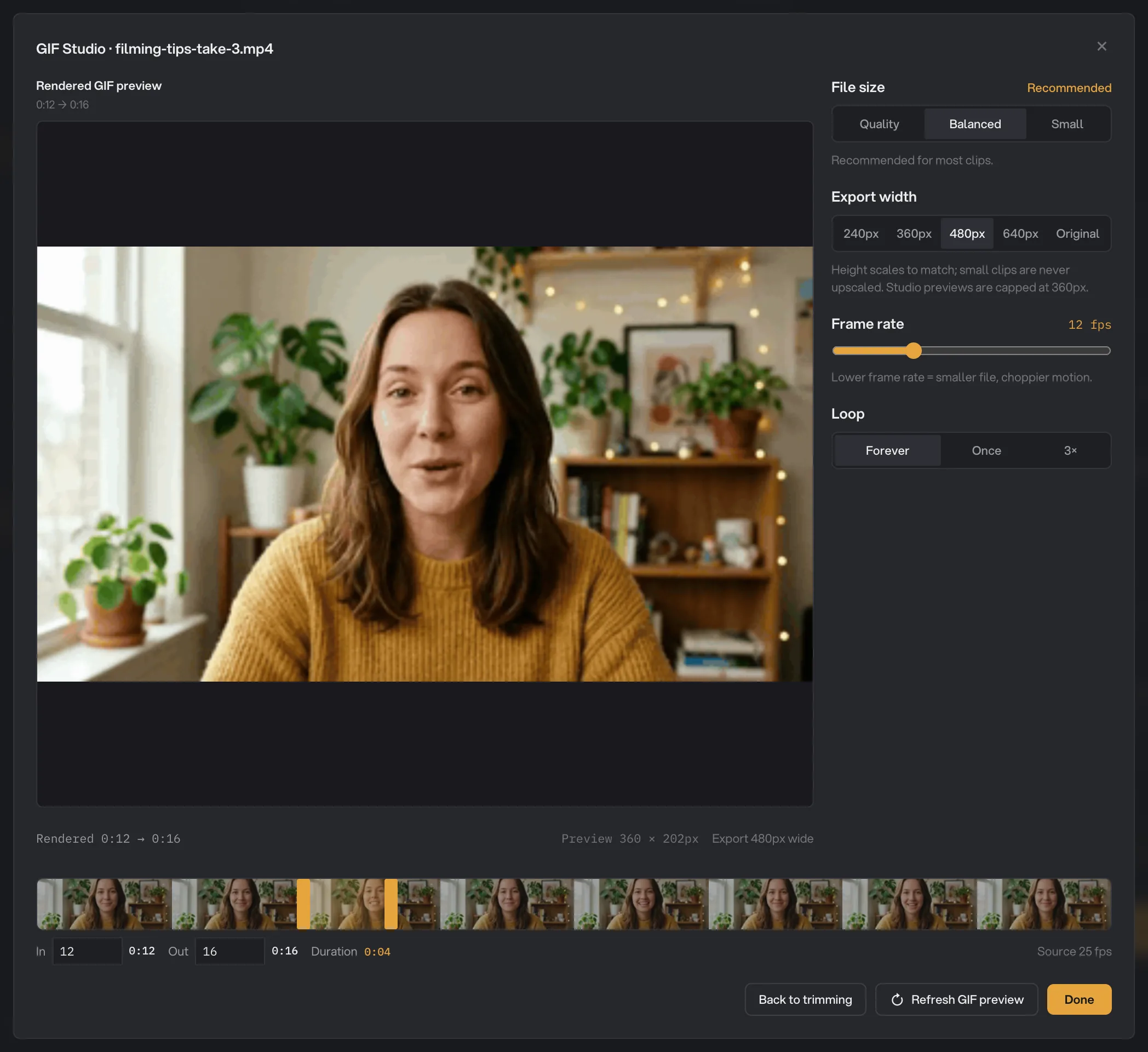Click the 12 fps value
Image resolution: width=1148 pixels, height=1052 pixels.
[1089, 325]
